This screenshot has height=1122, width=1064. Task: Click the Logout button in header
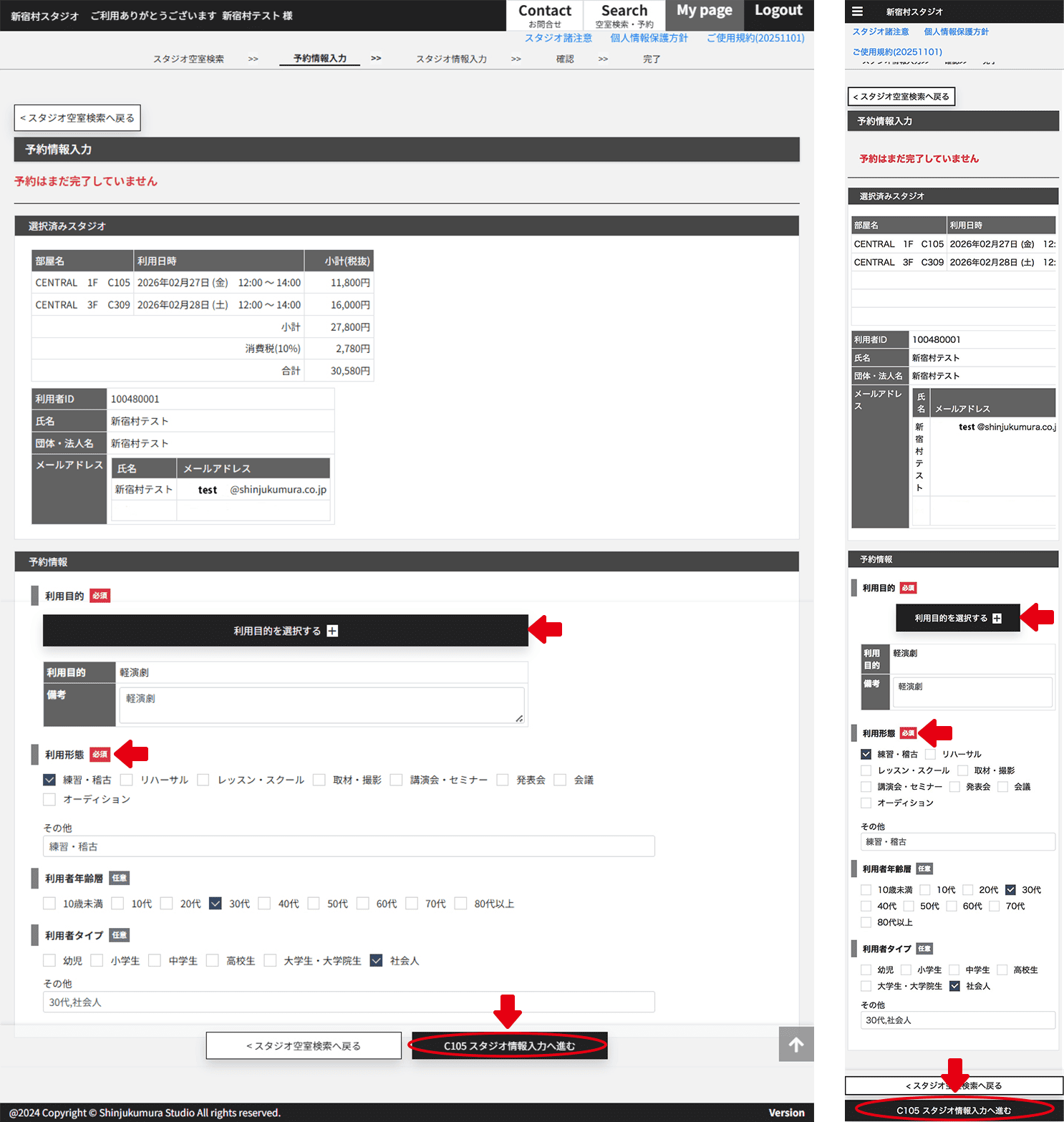[778, 11]
